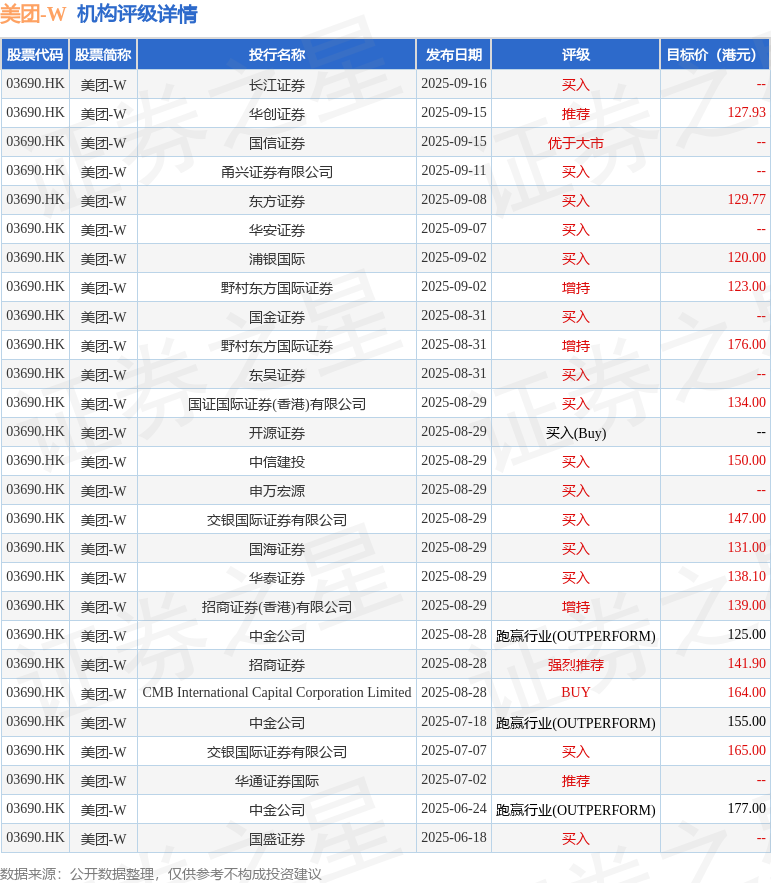Click target price 155.00
The width and height of the screenshot is (771, 883).
tap(746, 721)
